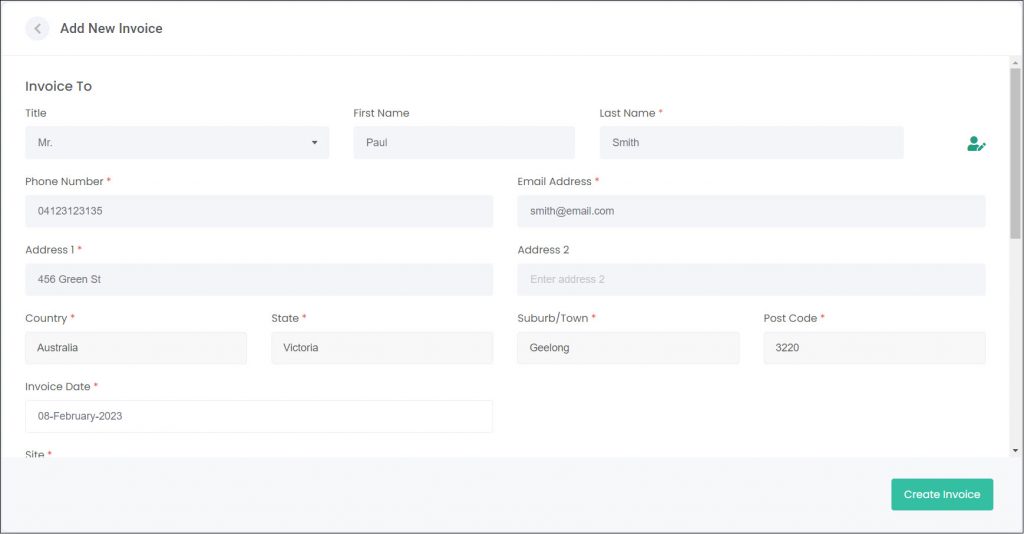Click the Phone Number input field
The width and height of the screenshot is (1024, 534).
[259, 211]
